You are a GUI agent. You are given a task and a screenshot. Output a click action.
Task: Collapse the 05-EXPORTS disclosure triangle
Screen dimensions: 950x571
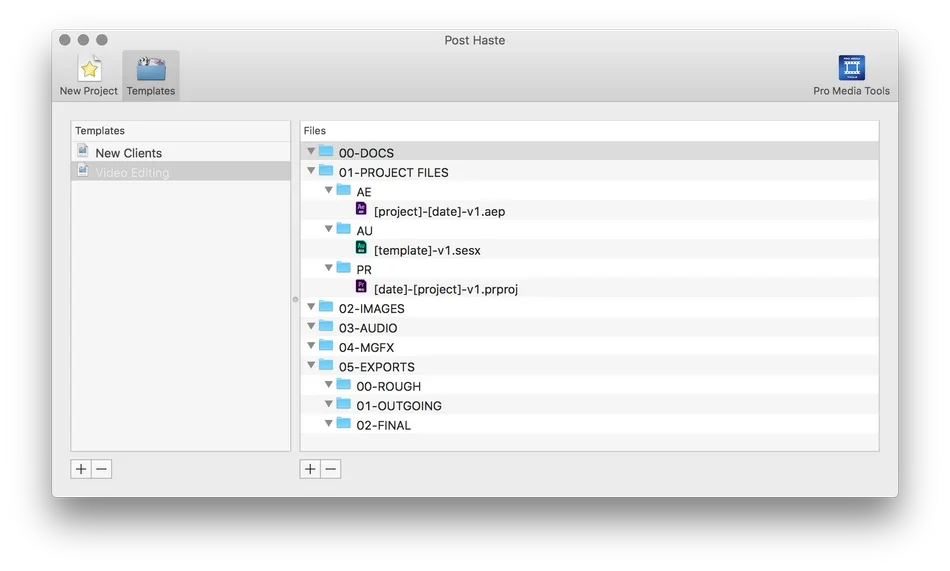[x=311, y=365]
